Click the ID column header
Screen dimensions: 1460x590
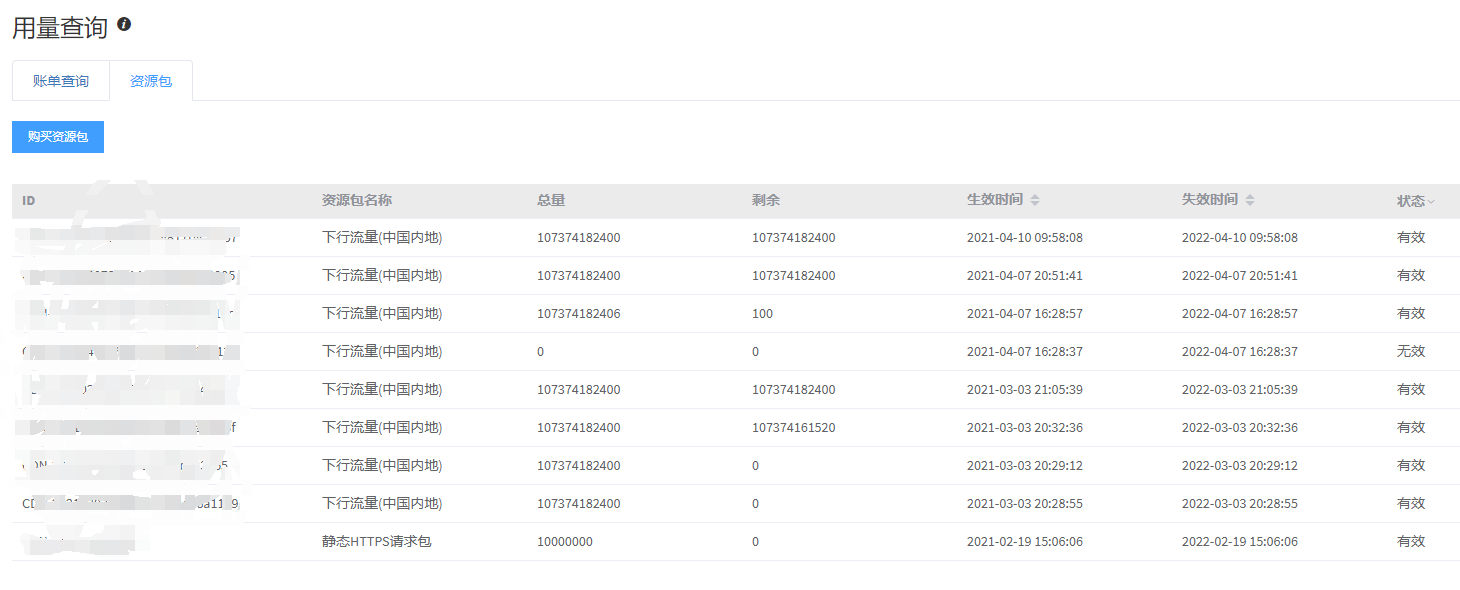29,201
